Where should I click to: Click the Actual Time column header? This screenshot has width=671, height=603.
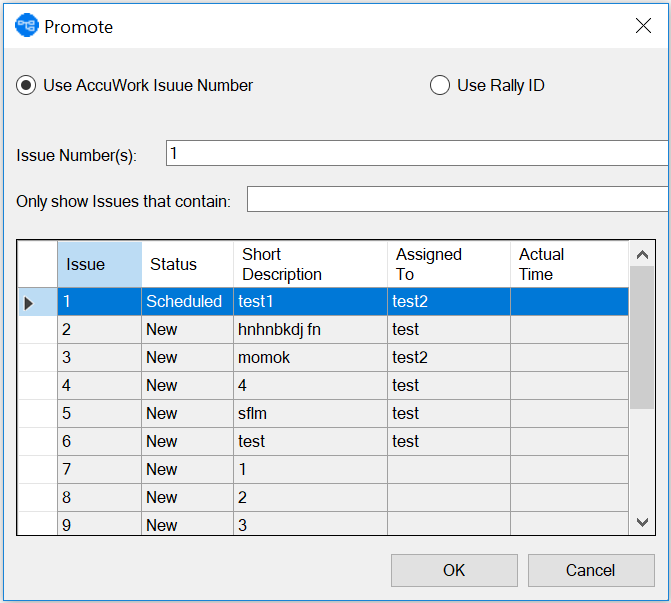(x=568, y=265)
